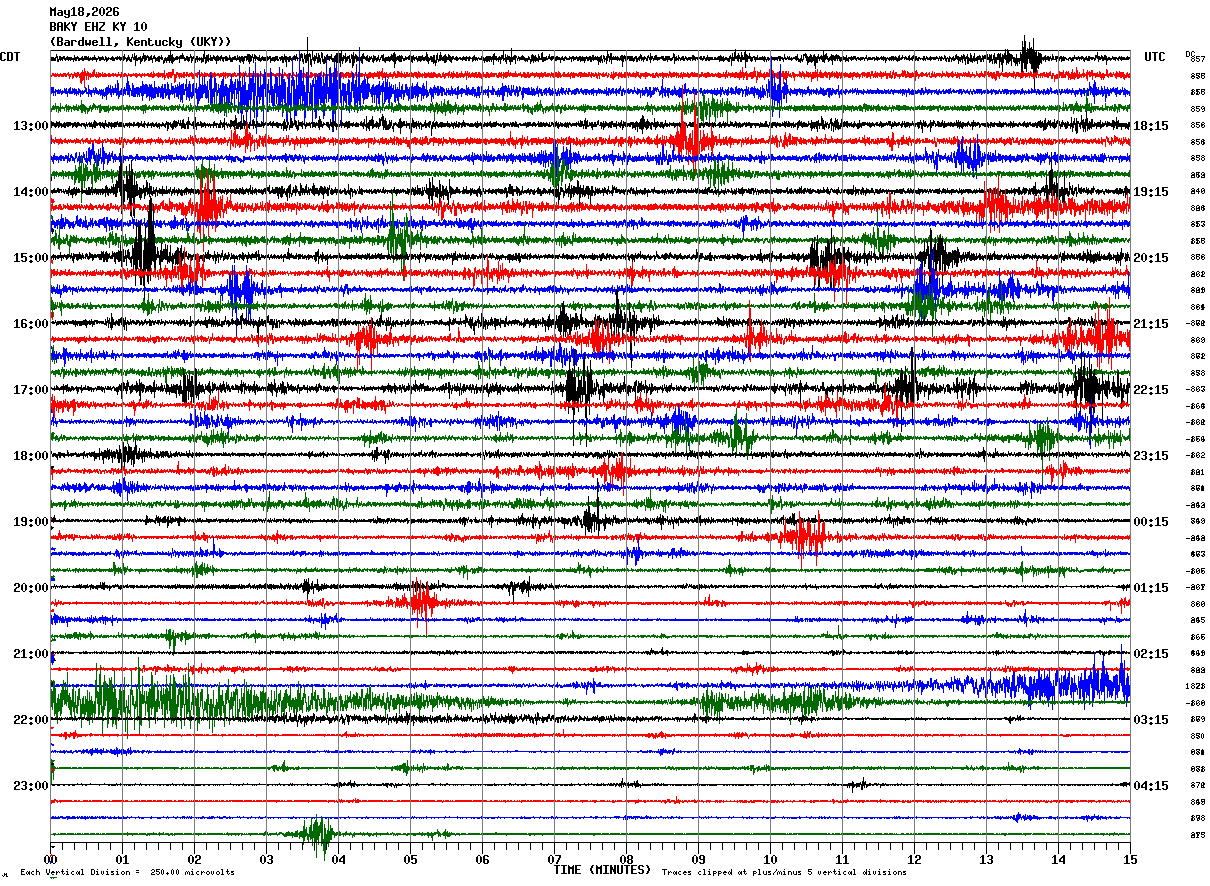Click the Traces clipped footer note
Screen dimensions: 1210x886
pos(784,873)
